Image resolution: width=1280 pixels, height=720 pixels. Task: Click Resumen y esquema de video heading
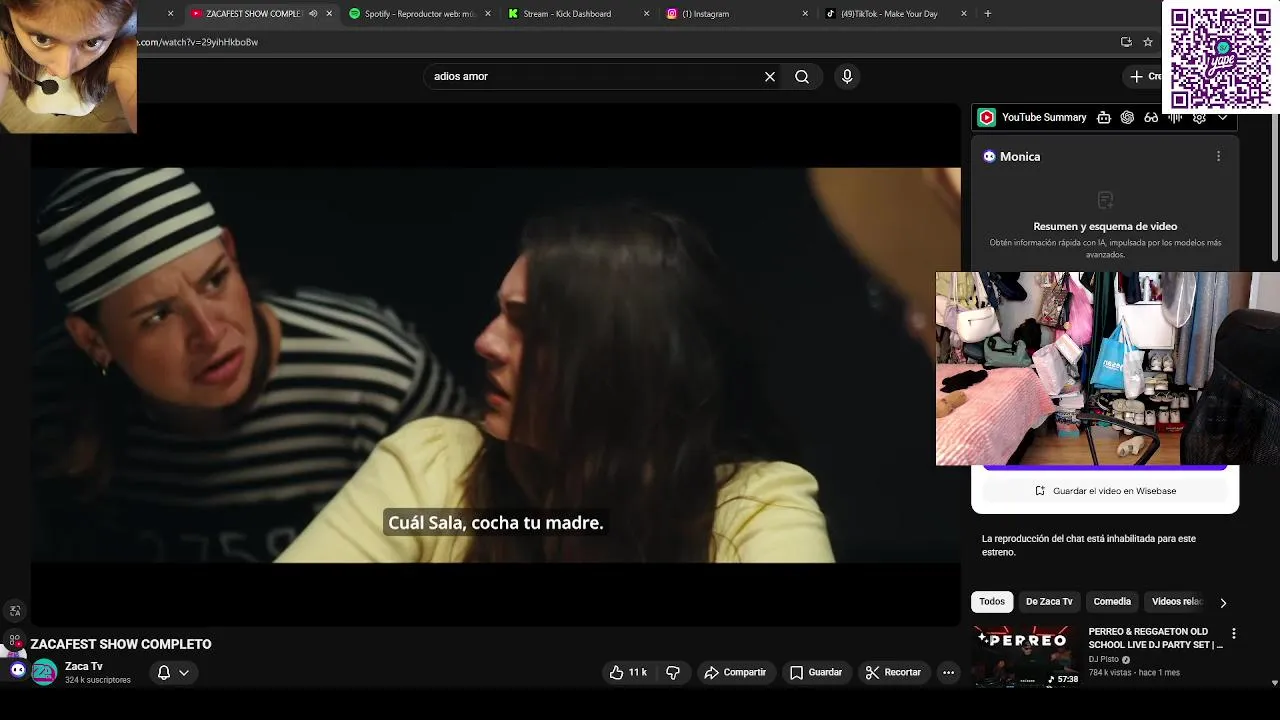pyautogui.click(x=1105, y=226)
